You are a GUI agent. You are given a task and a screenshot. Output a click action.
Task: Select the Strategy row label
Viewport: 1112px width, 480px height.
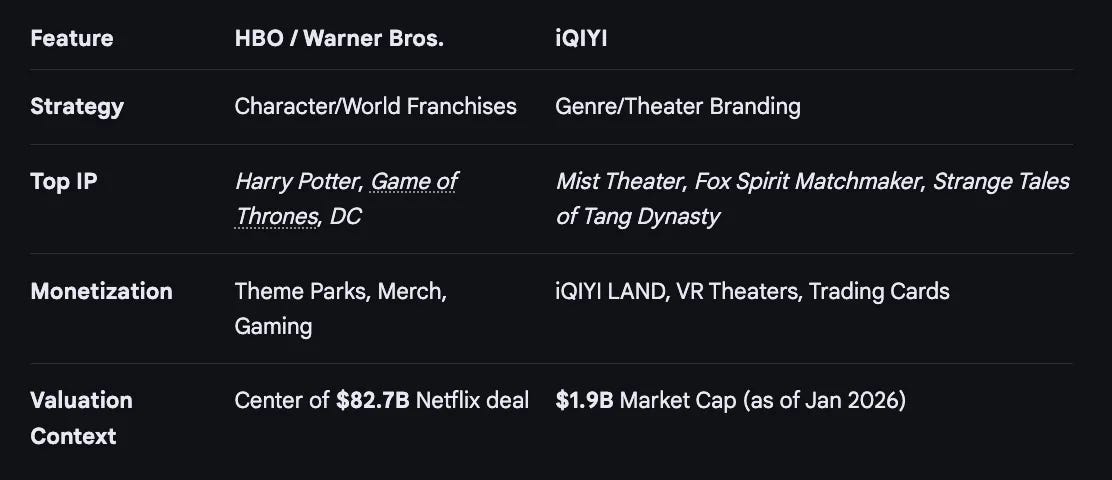pos(77,107)
